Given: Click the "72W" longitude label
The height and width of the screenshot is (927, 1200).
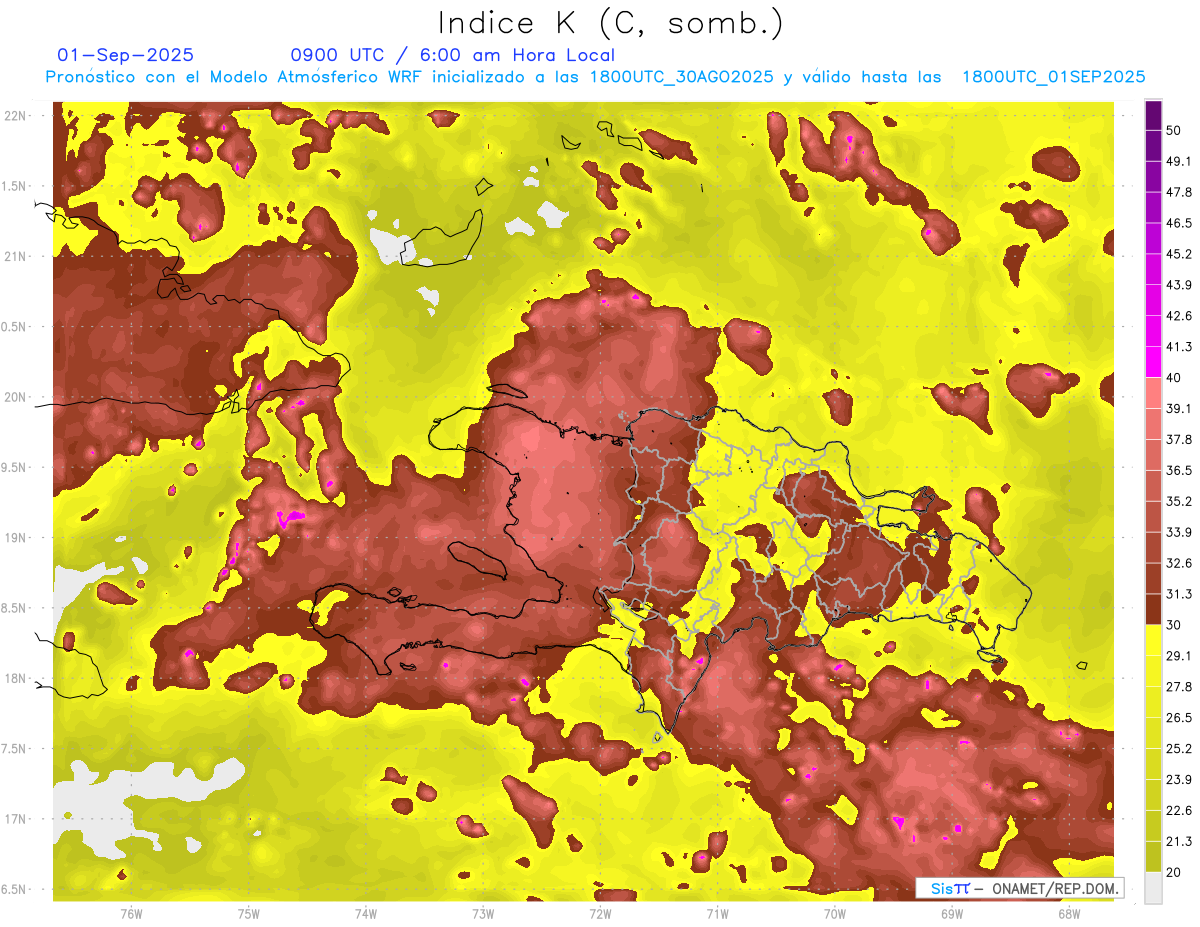Looking at the screenshot, I should click(x=600, y=913).
